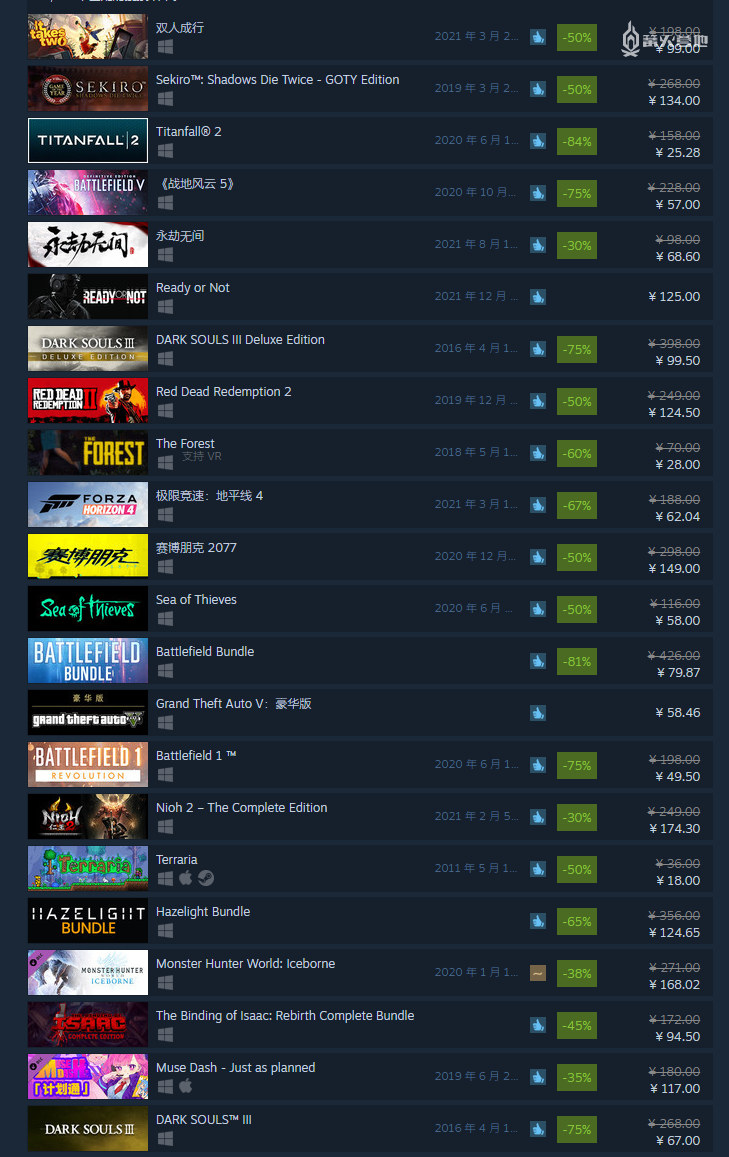Image resolution: width=729 pixels, height=1157 pixels.
Task: Open the Sekiro GOTY Edition title link
Action: coord(277,80)
